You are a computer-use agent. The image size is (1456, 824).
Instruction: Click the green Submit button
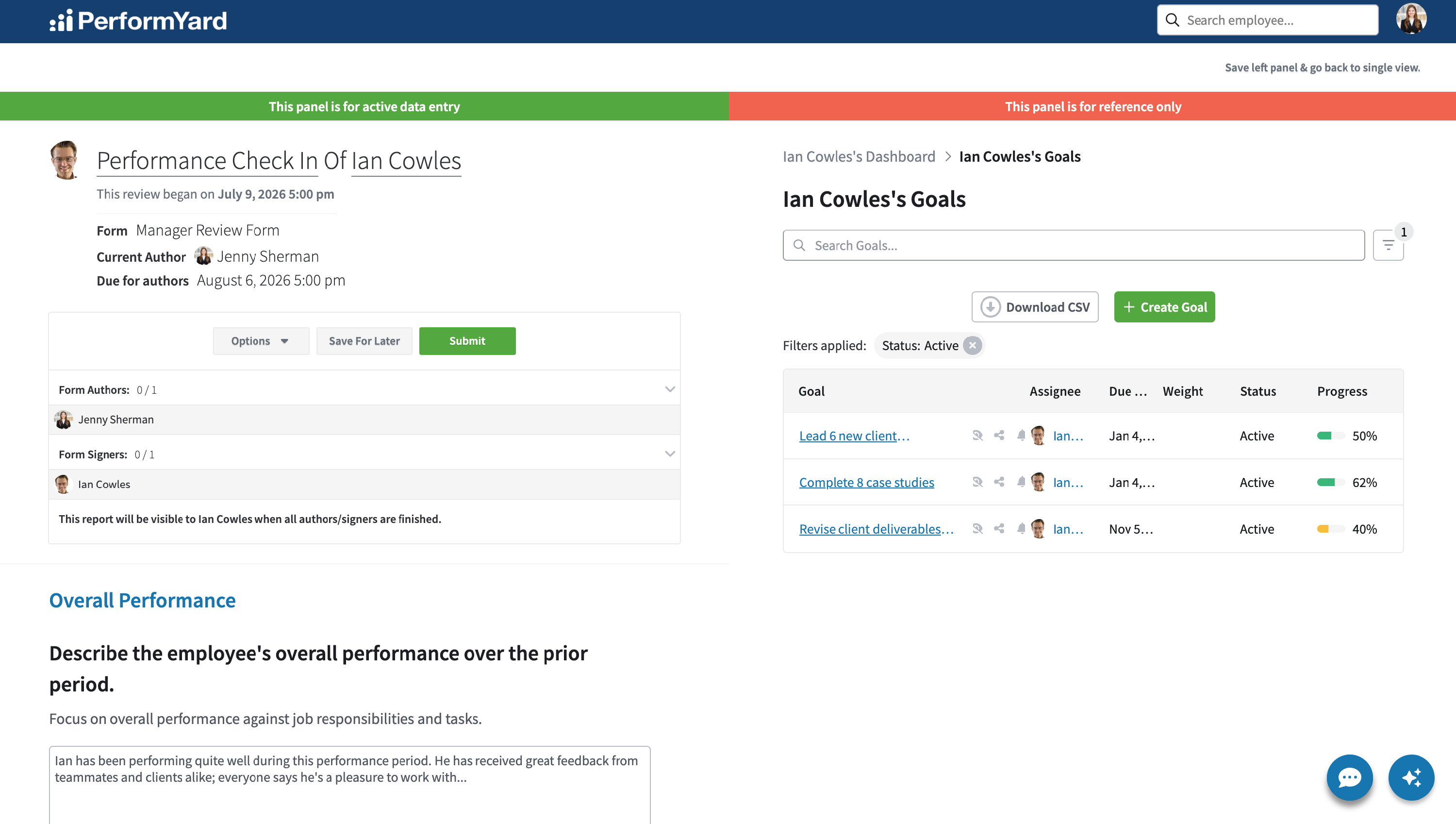point(467,341)
